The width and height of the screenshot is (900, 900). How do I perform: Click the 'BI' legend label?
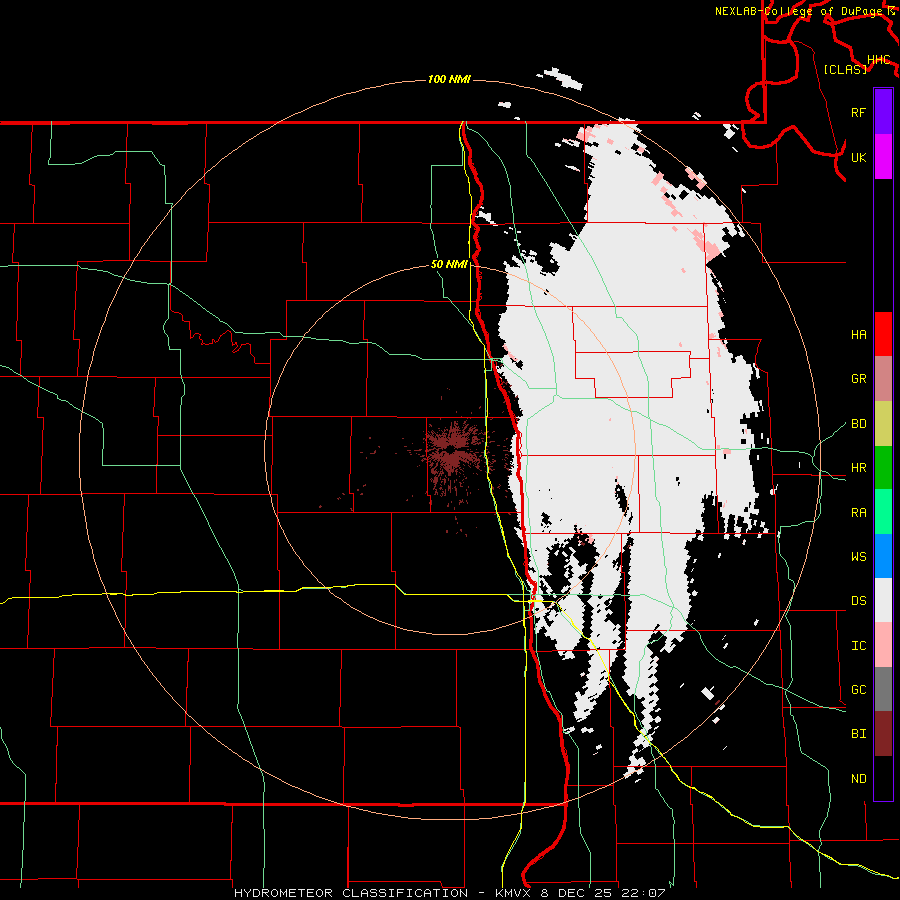tap(858, 734)
